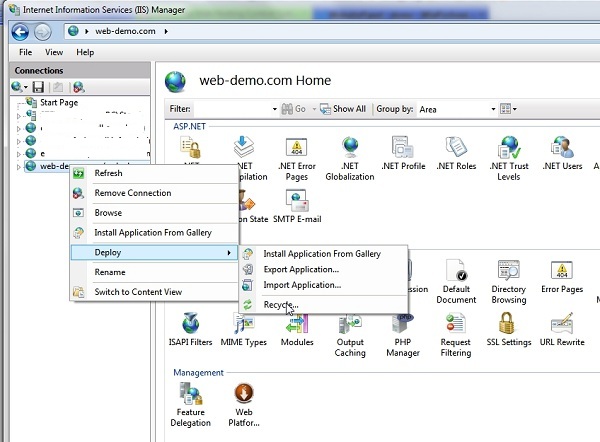Open the Web Platform Installer icon

(244, 405)
